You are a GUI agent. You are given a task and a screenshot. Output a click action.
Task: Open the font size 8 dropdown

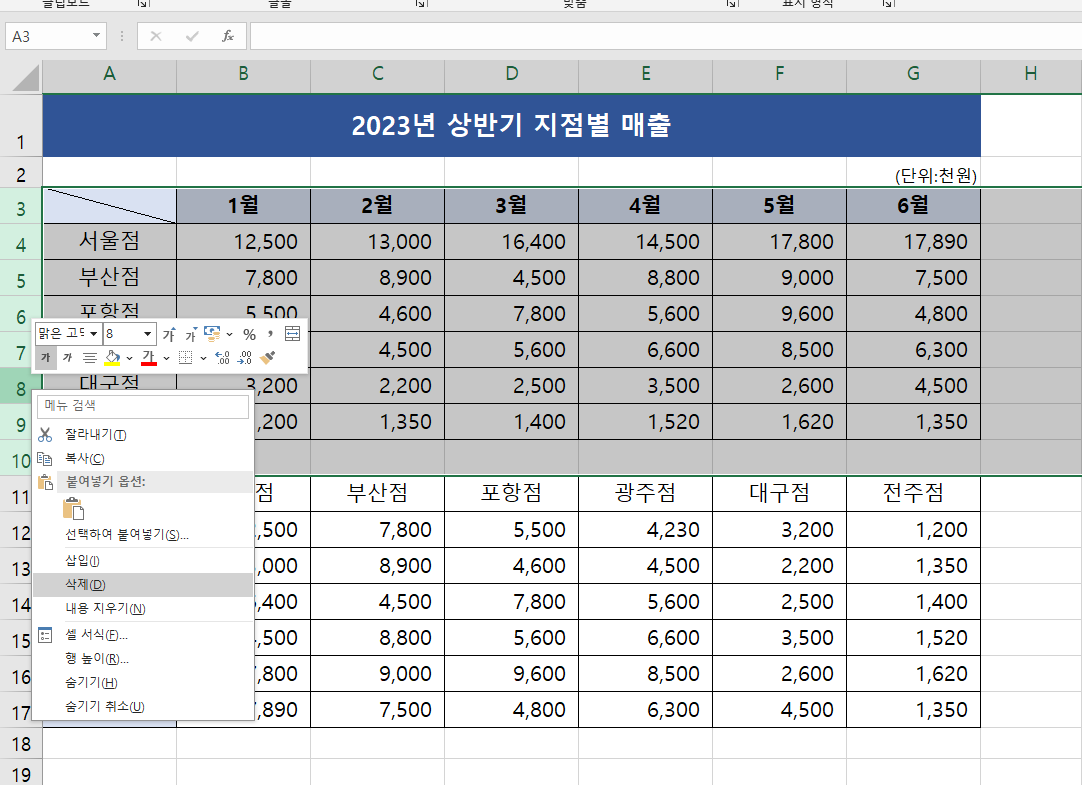[x=147, y=334]
